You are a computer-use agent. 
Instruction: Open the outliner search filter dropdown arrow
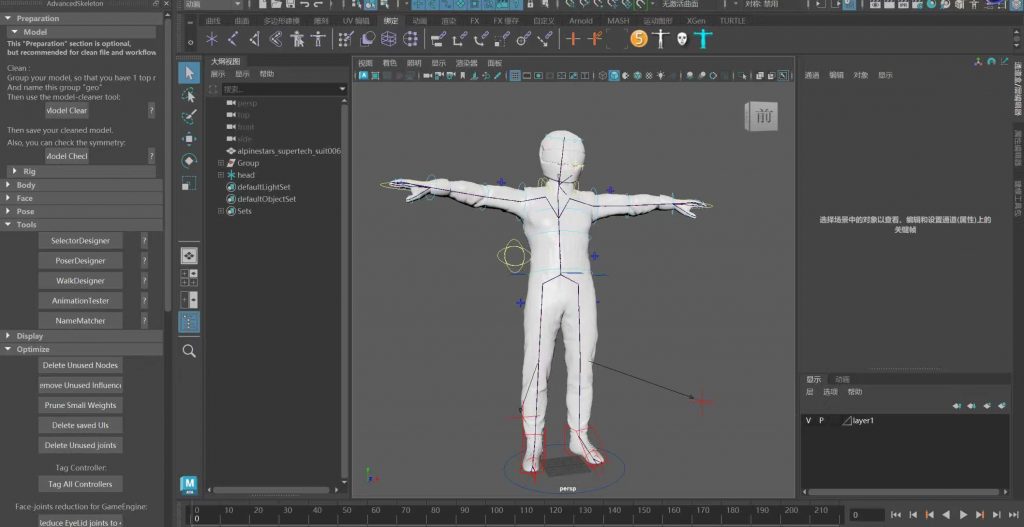click(x=342, y=89)
